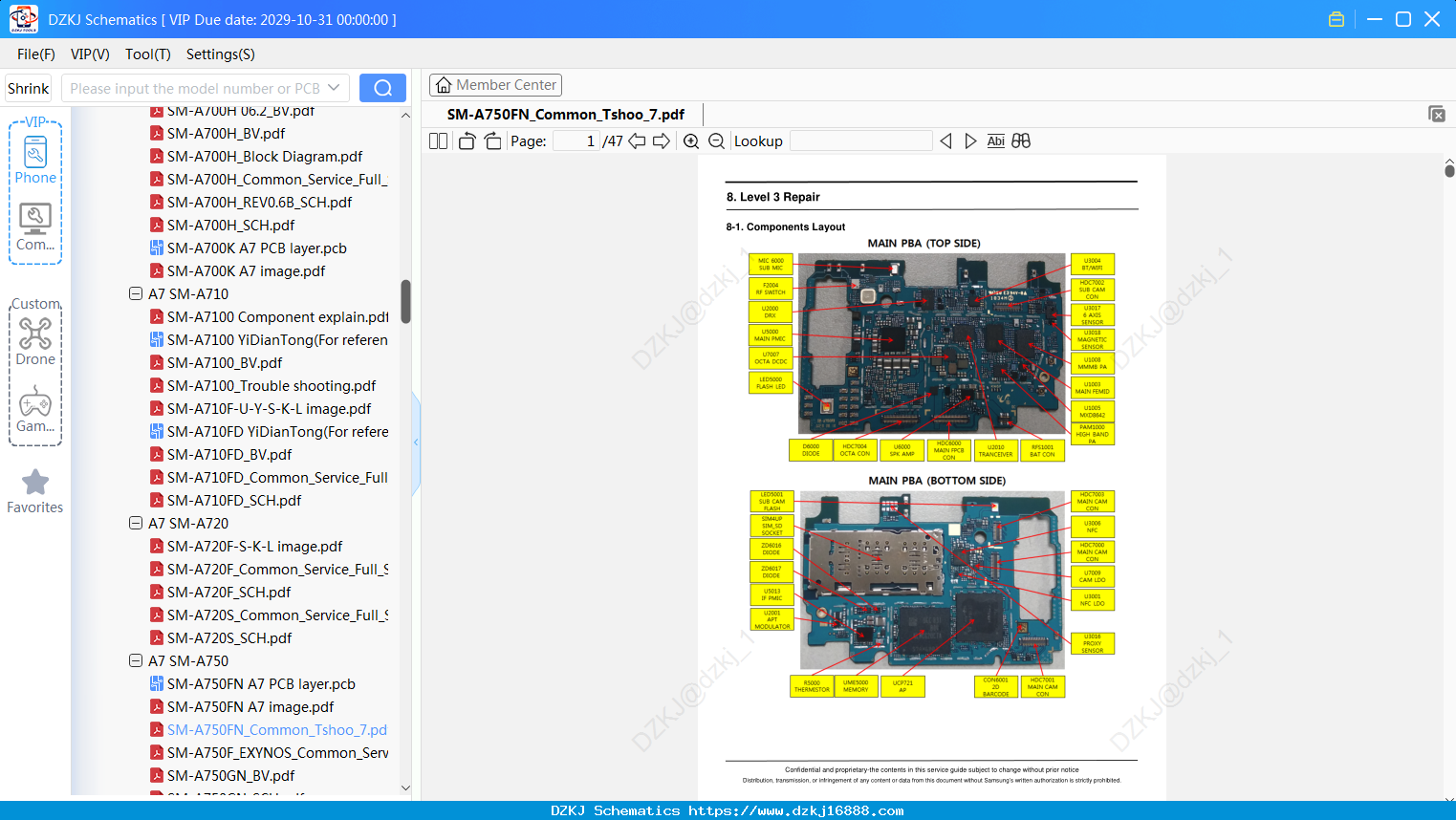Click the Lookup text field

[860, 140]
